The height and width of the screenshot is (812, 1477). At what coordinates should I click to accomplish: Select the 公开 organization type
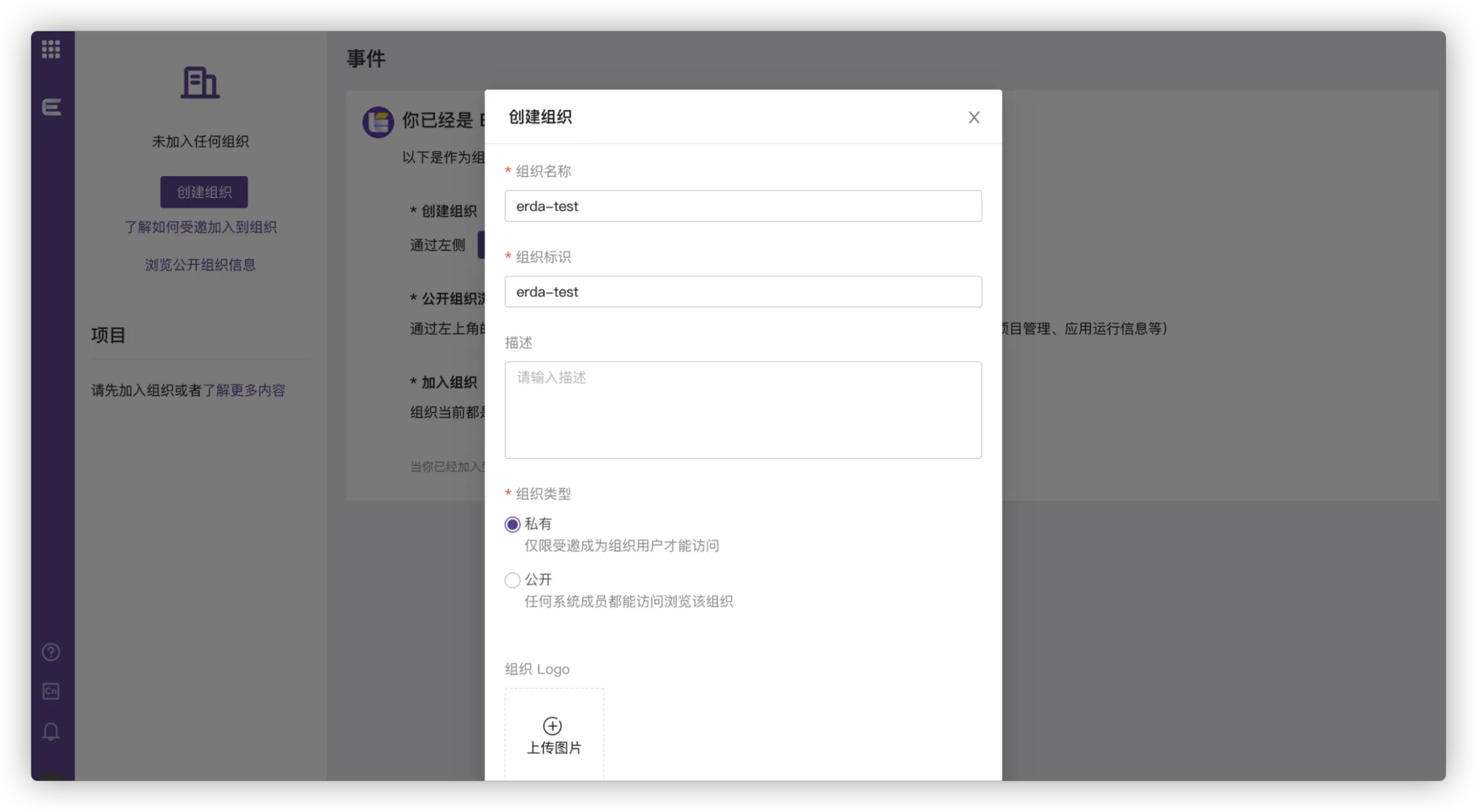(512, 580)
